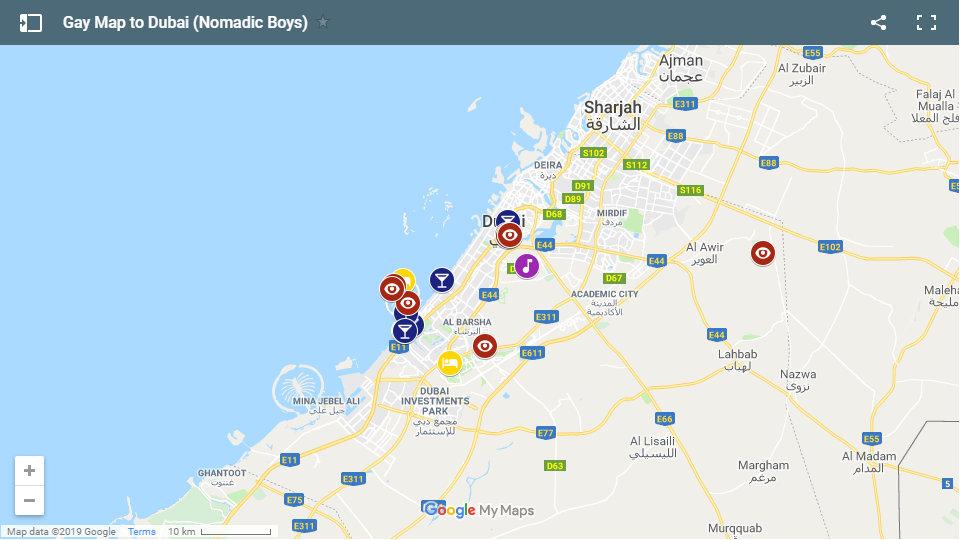Screen dimensions: 960x540
Task: Select the eye marker near Al Awir
Action: [x=763, y=253]
